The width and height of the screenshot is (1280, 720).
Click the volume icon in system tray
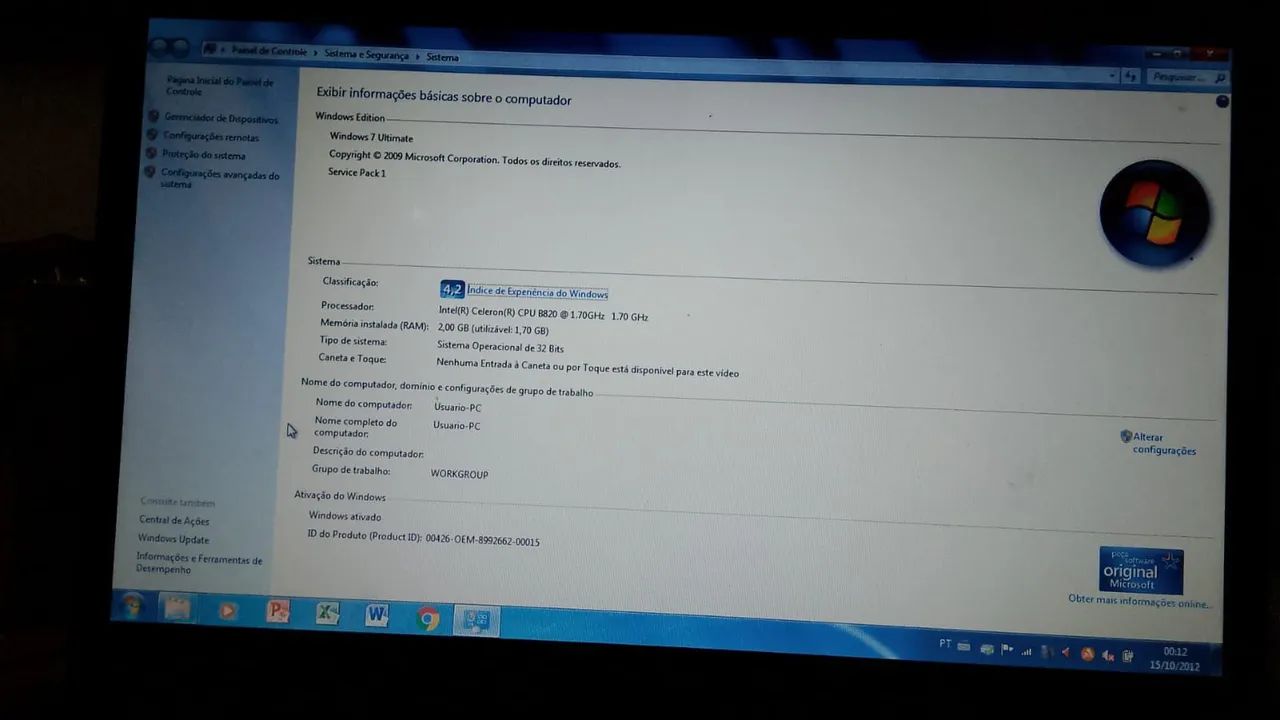coord(1108,656)
